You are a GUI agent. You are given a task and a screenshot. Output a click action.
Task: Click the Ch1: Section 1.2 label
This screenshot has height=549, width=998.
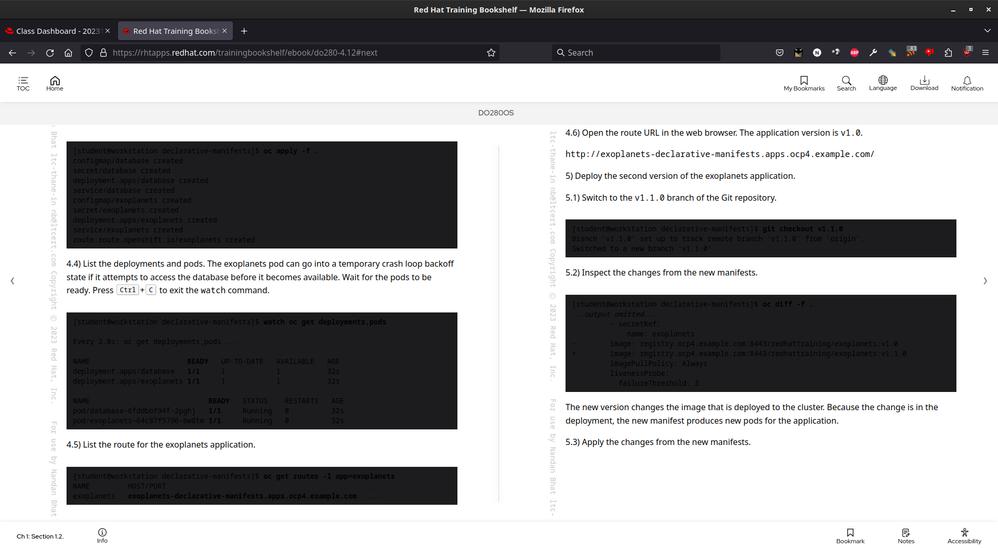40,536
